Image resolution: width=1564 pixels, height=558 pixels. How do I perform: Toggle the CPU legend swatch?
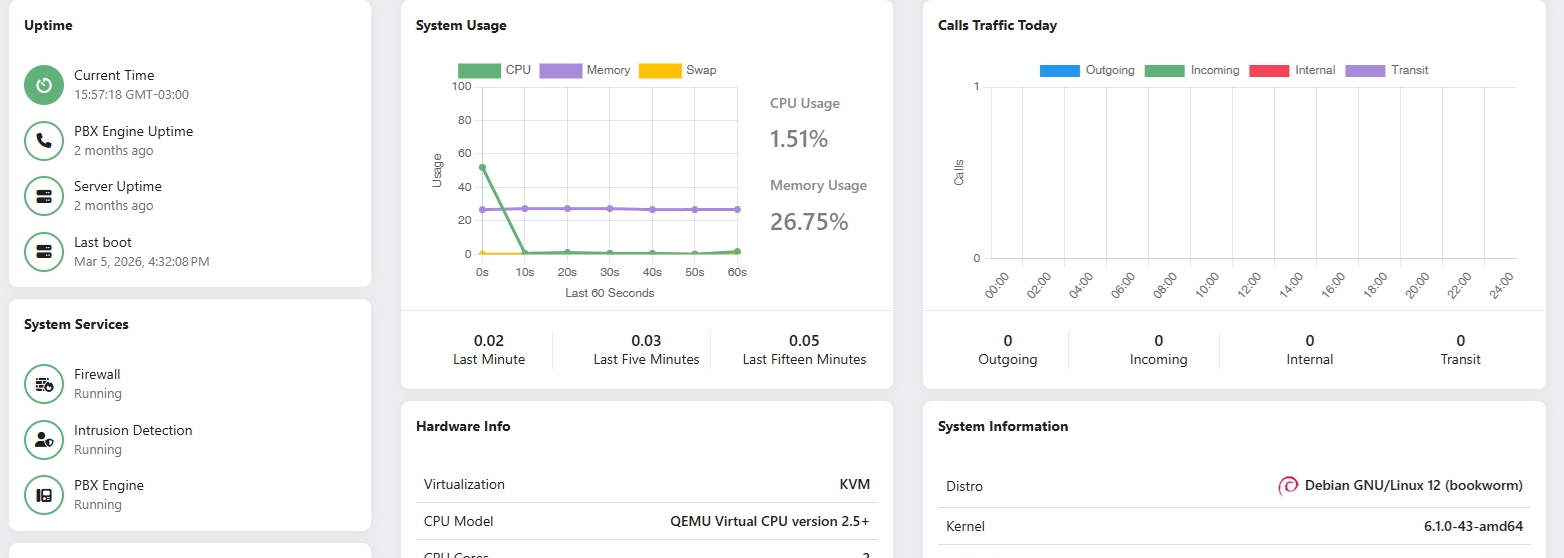pos(478,70)
